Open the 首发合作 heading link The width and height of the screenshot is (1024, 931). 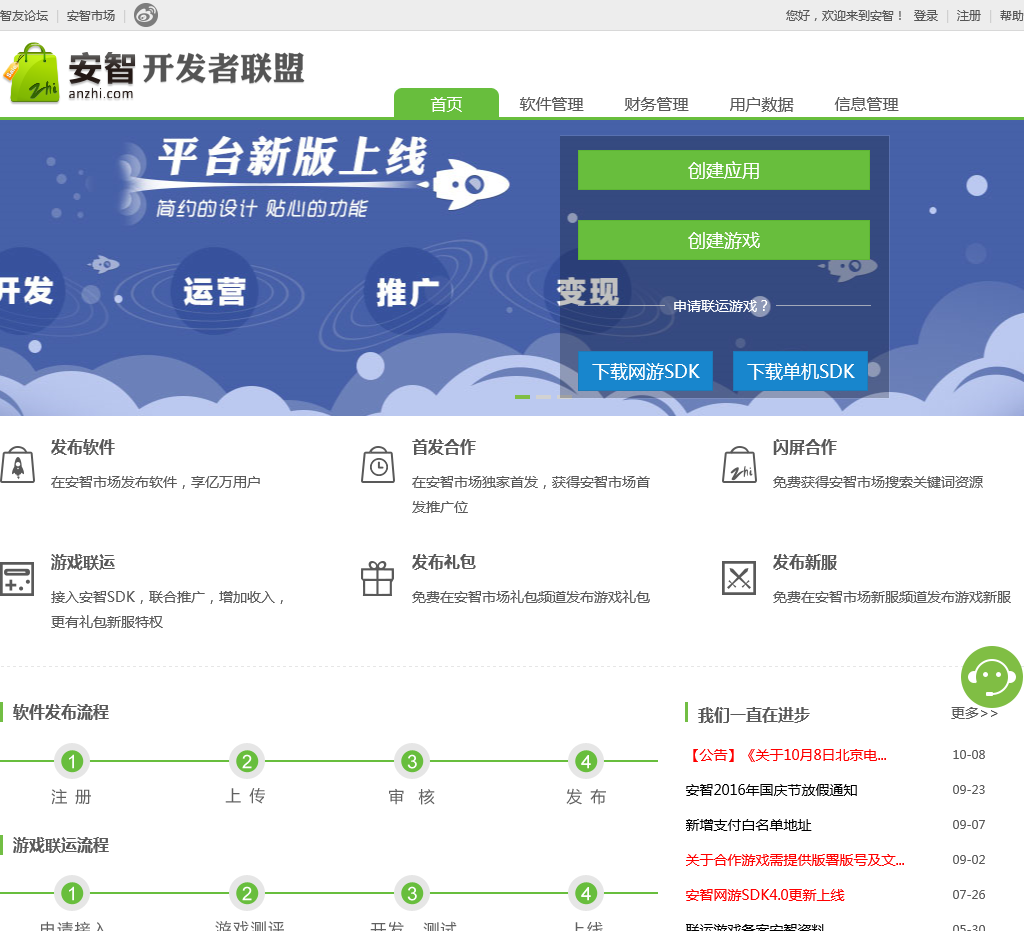coord(443,447)
